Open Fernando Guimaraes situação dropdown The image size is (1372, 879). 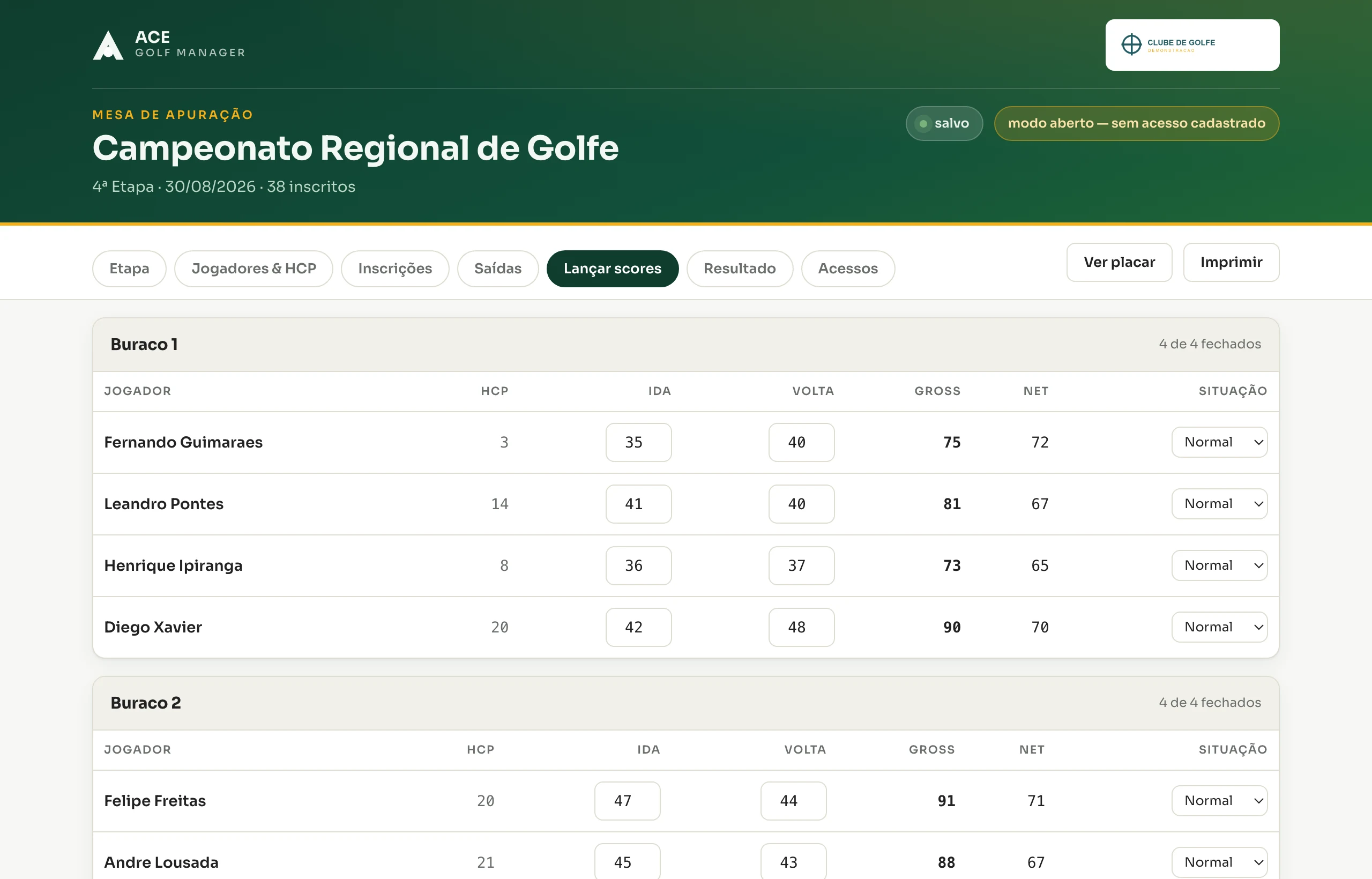point(1219,442)
